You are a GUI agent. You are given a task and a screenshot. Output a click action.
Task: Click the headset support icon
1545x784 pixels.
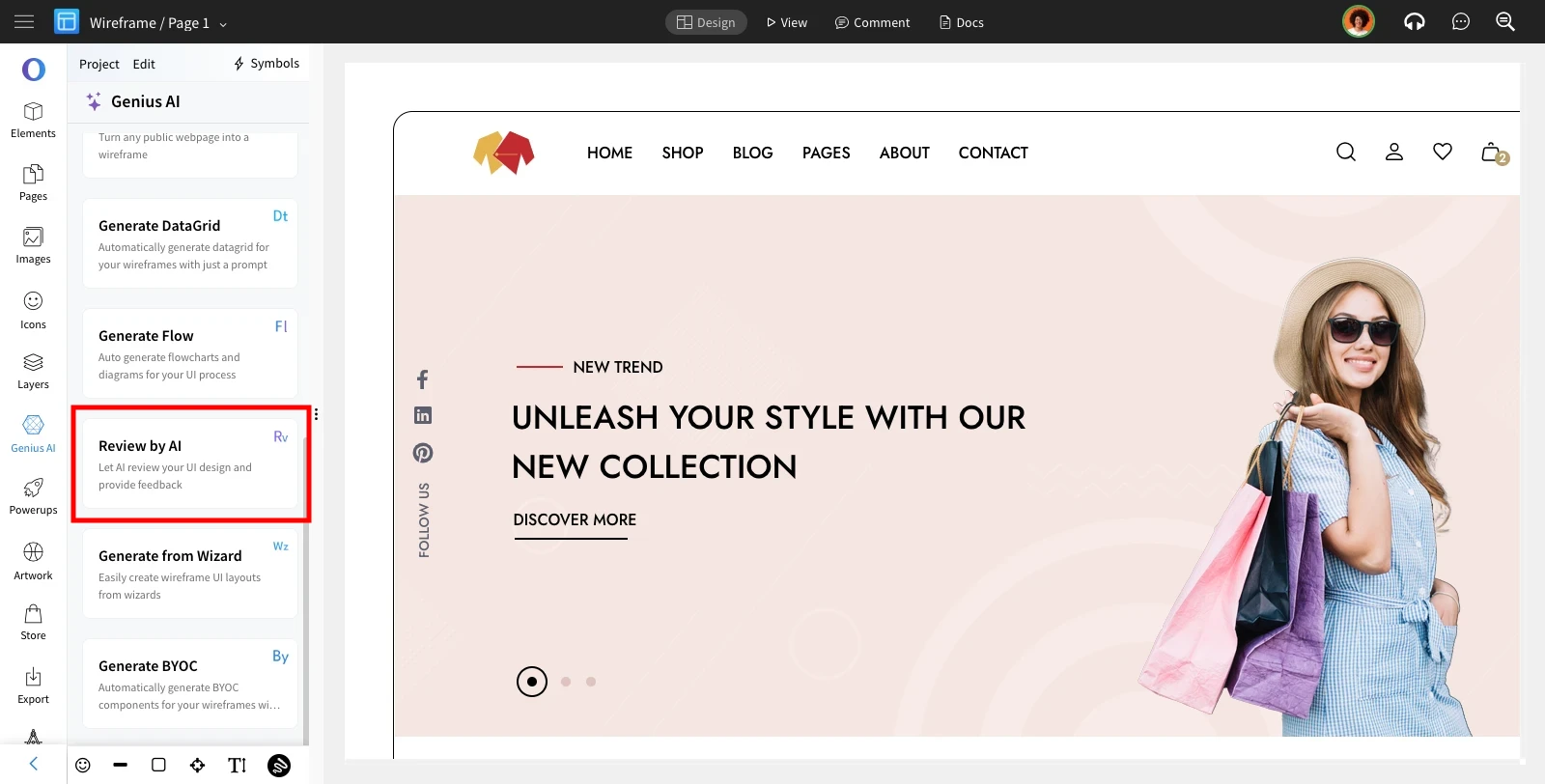[x=1415, y=21]
